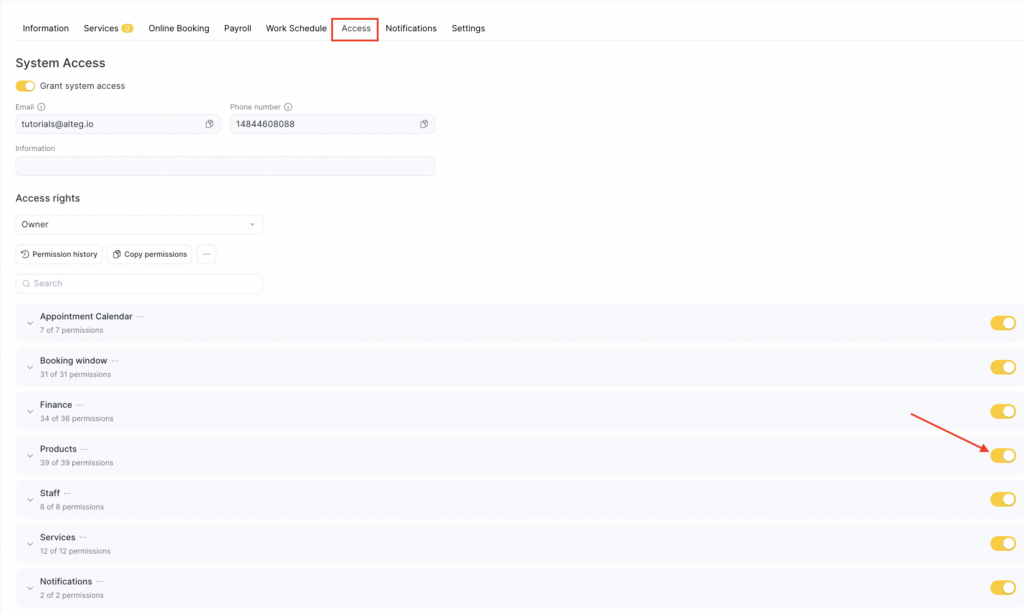Image resolution: width=1024 pixels, height=613 pixels.
Task: Open three-dot menu next to Finance
Action: pos(80,405)
